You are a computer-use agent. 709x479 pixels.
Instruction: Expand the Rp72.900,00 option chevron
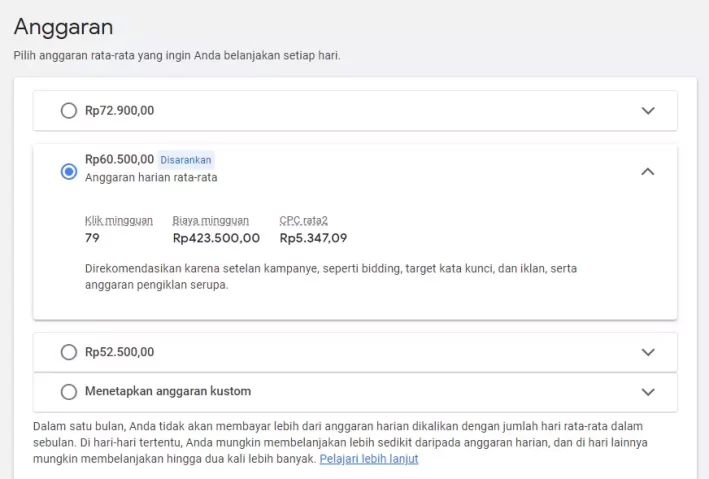[x=648, y=111]
